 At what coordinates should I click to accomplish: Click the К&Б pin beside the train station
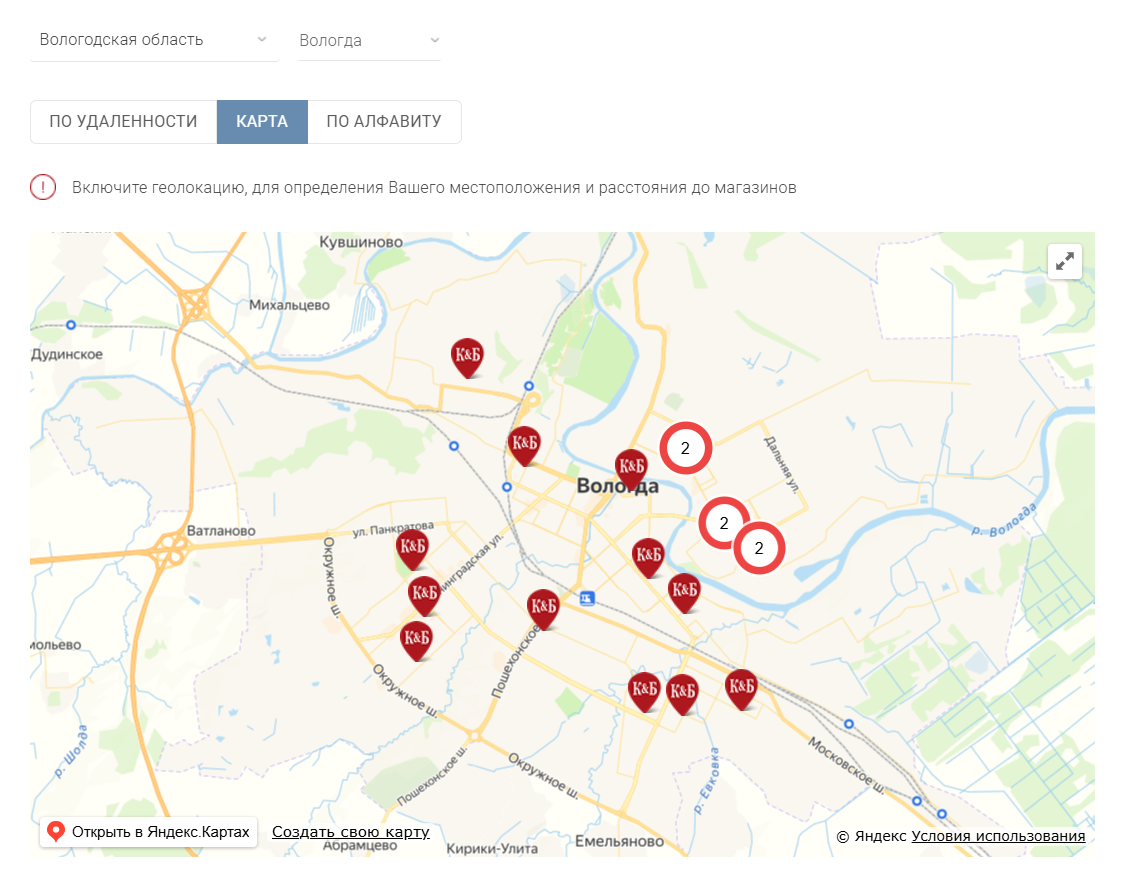pos(543,609)
